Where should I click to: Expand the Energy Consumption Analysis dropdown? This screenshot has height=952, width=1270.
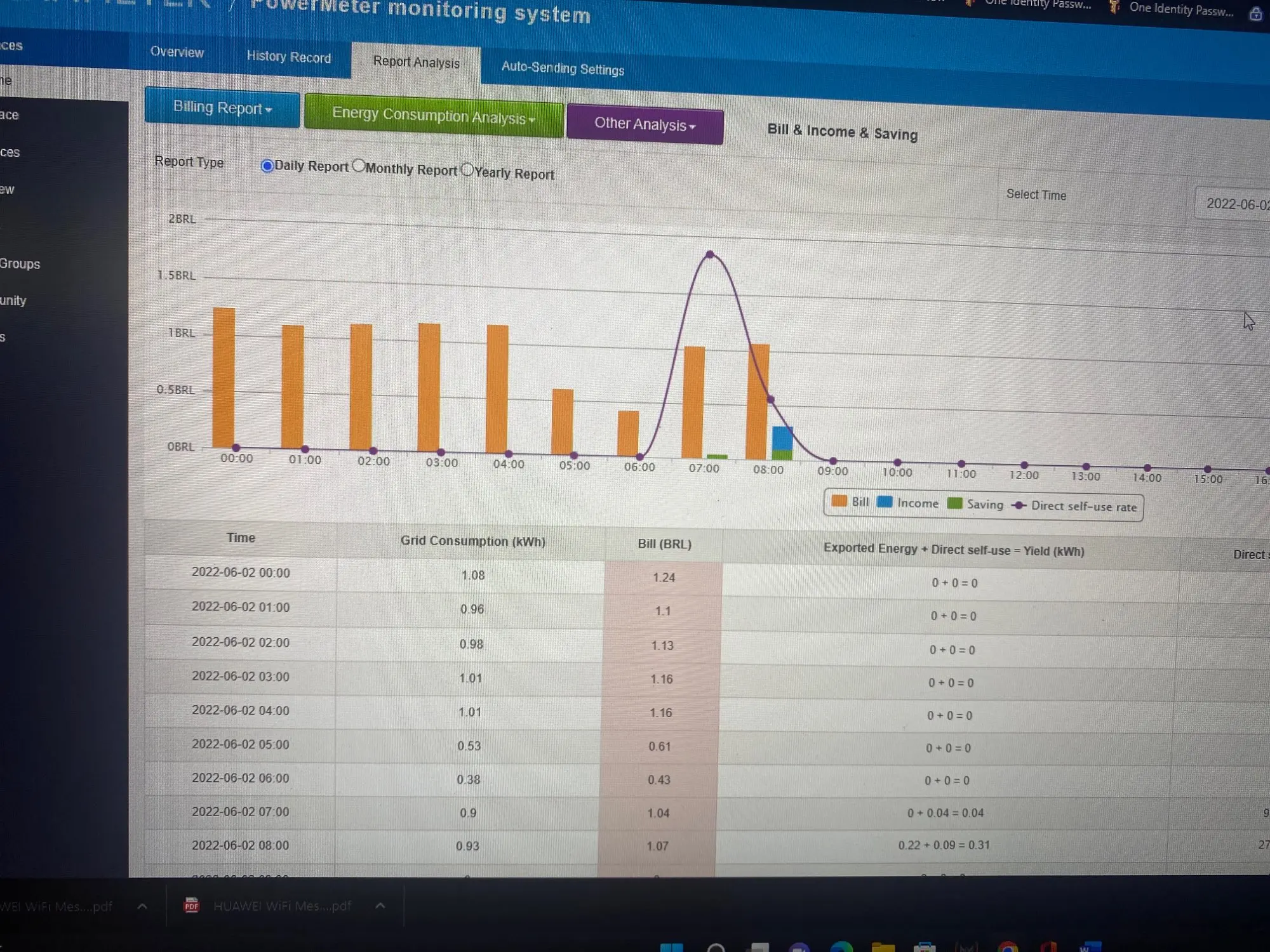[x=433, y=116]
